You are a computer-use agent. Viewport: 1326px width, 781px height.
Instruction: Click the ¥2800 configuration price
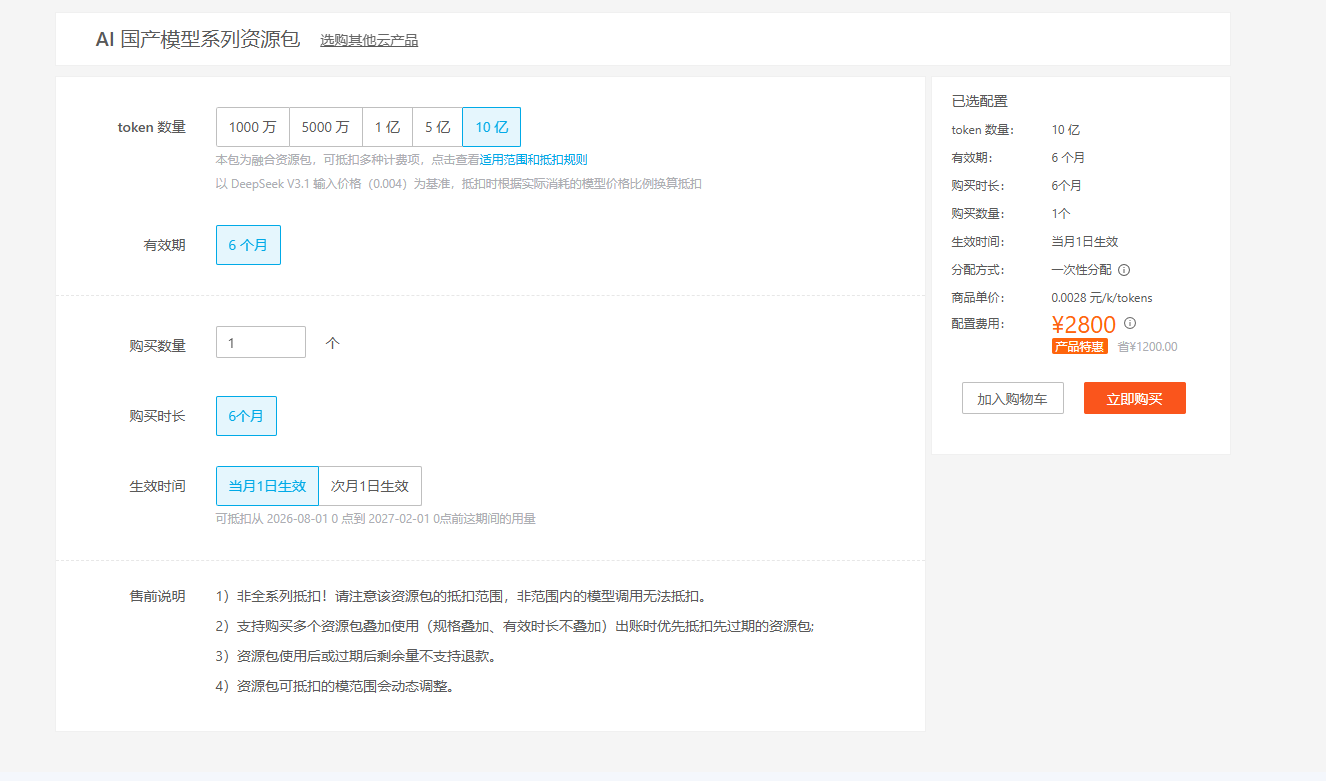tap(1084, 325)
